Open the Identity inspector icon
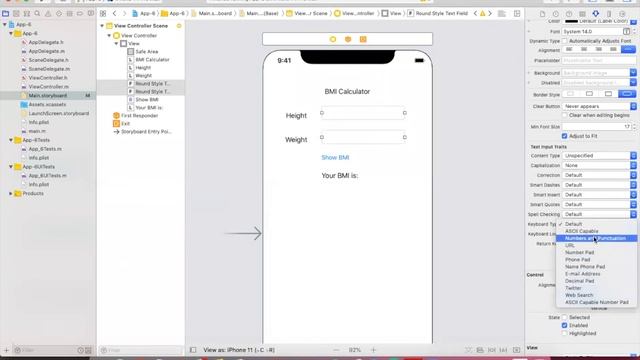 [x=582, y=13]
